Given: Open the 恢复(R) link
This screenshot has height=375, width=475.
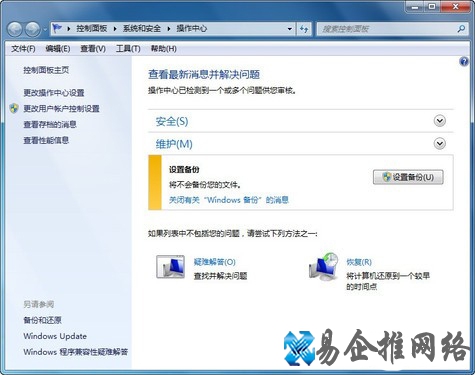Looking at the screenshot, I should coord(359,262).
